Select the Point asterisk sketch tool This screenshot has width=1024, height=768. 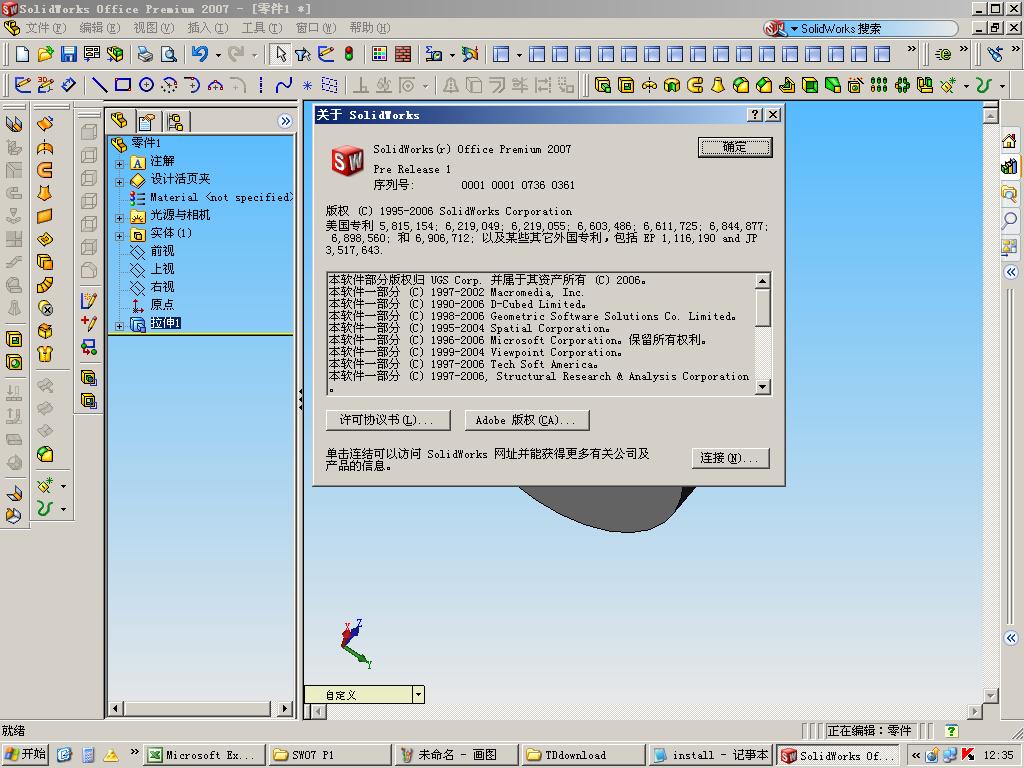point(307,85)
